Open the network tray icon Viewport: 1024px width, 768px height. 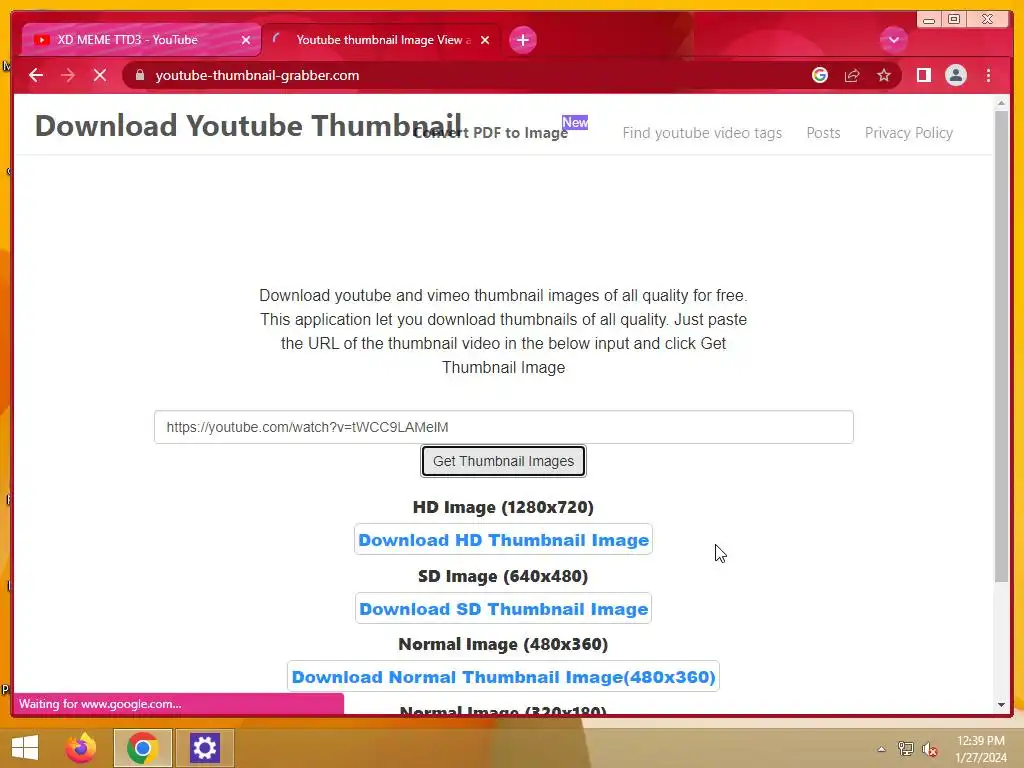click(905, 749)
